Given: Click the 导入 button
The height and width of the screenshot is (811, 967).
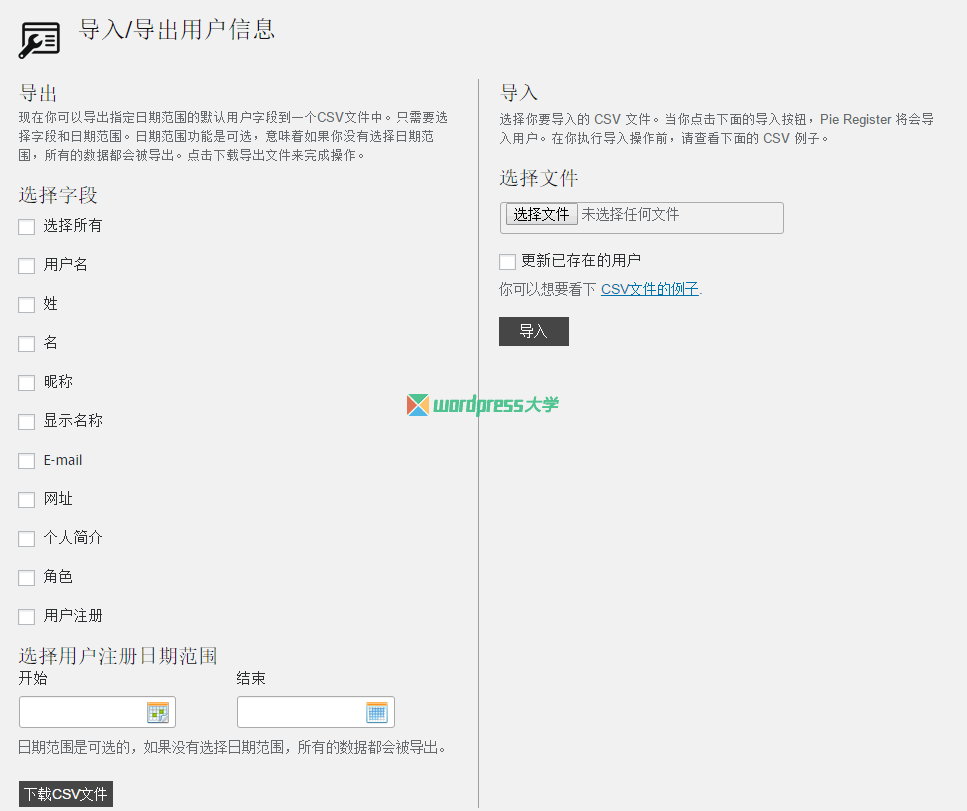Looking at the screenshot, I should click(x=533, y=331).
